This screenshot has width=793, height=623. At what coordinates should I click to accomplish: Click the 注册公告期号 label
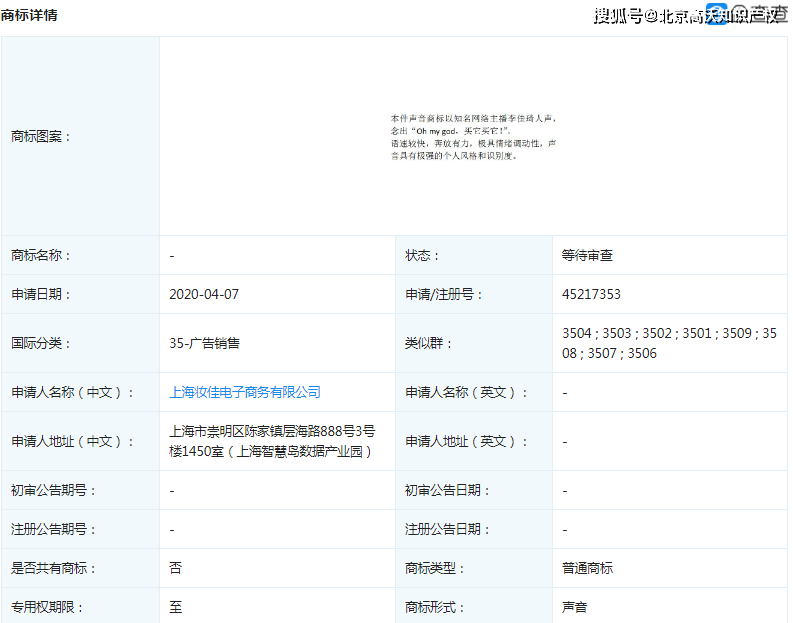click(54, 529)
